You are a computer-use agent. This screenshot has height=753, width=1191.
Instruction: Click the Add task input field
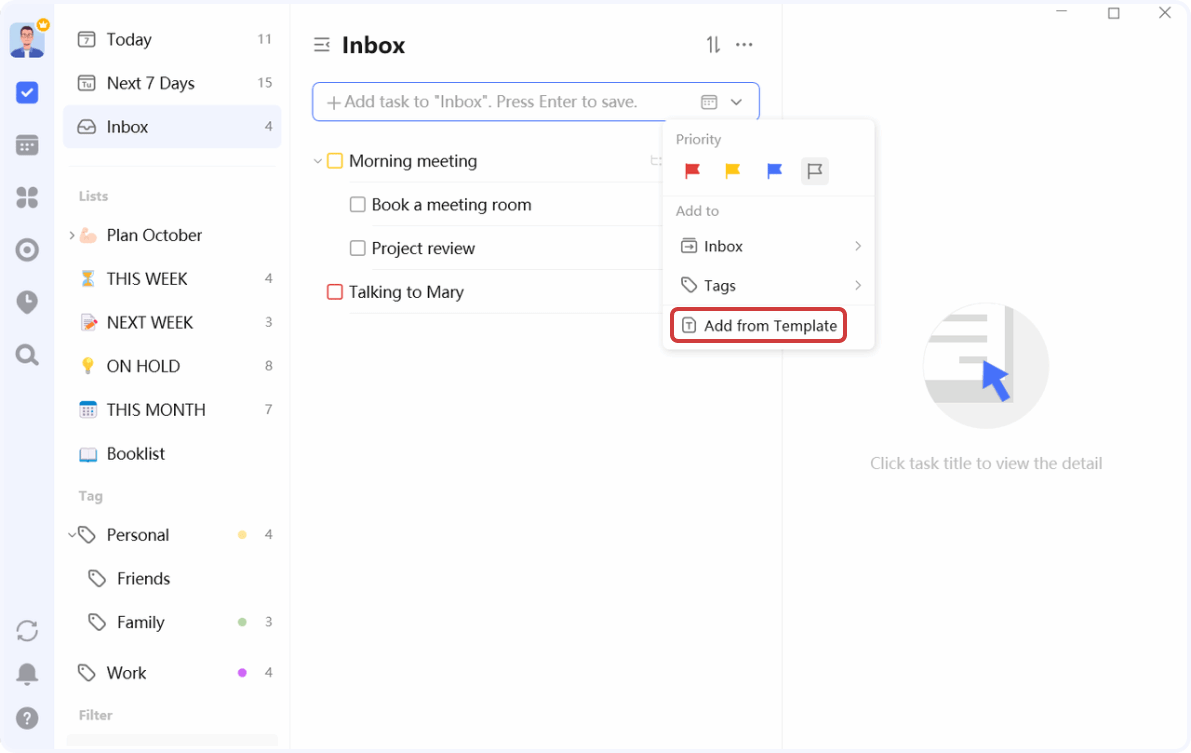[x=500, y=102]
